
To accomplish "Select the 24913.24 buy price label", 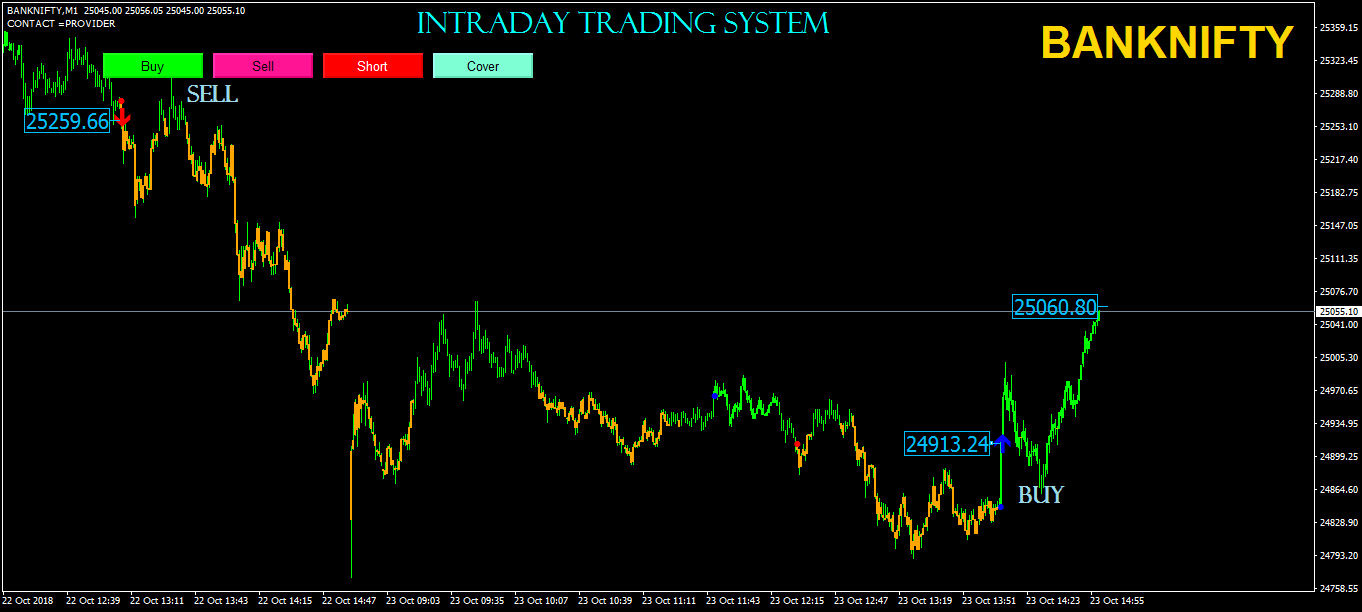I will pyautogui.click(x=947, y=443).
